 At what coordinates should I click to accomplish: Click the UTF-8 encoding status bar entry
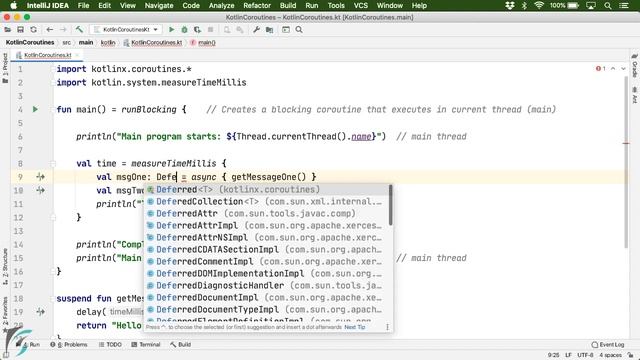coord(585,355)
